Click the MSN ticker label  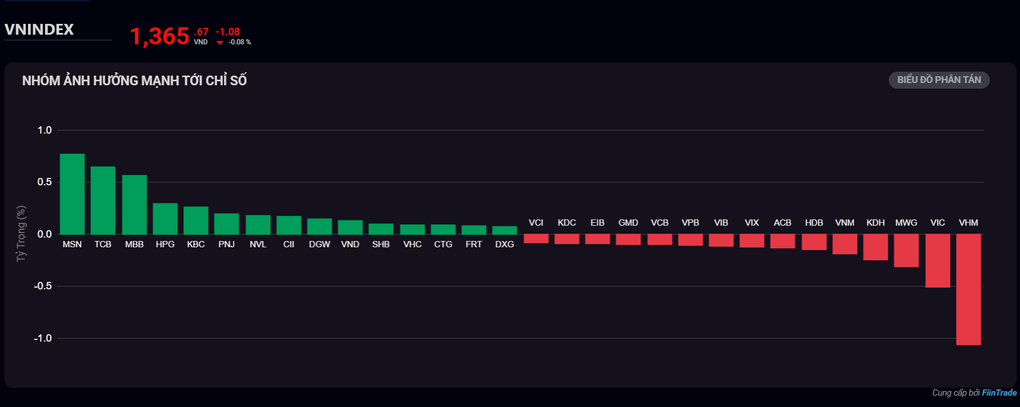coord(72,245)
